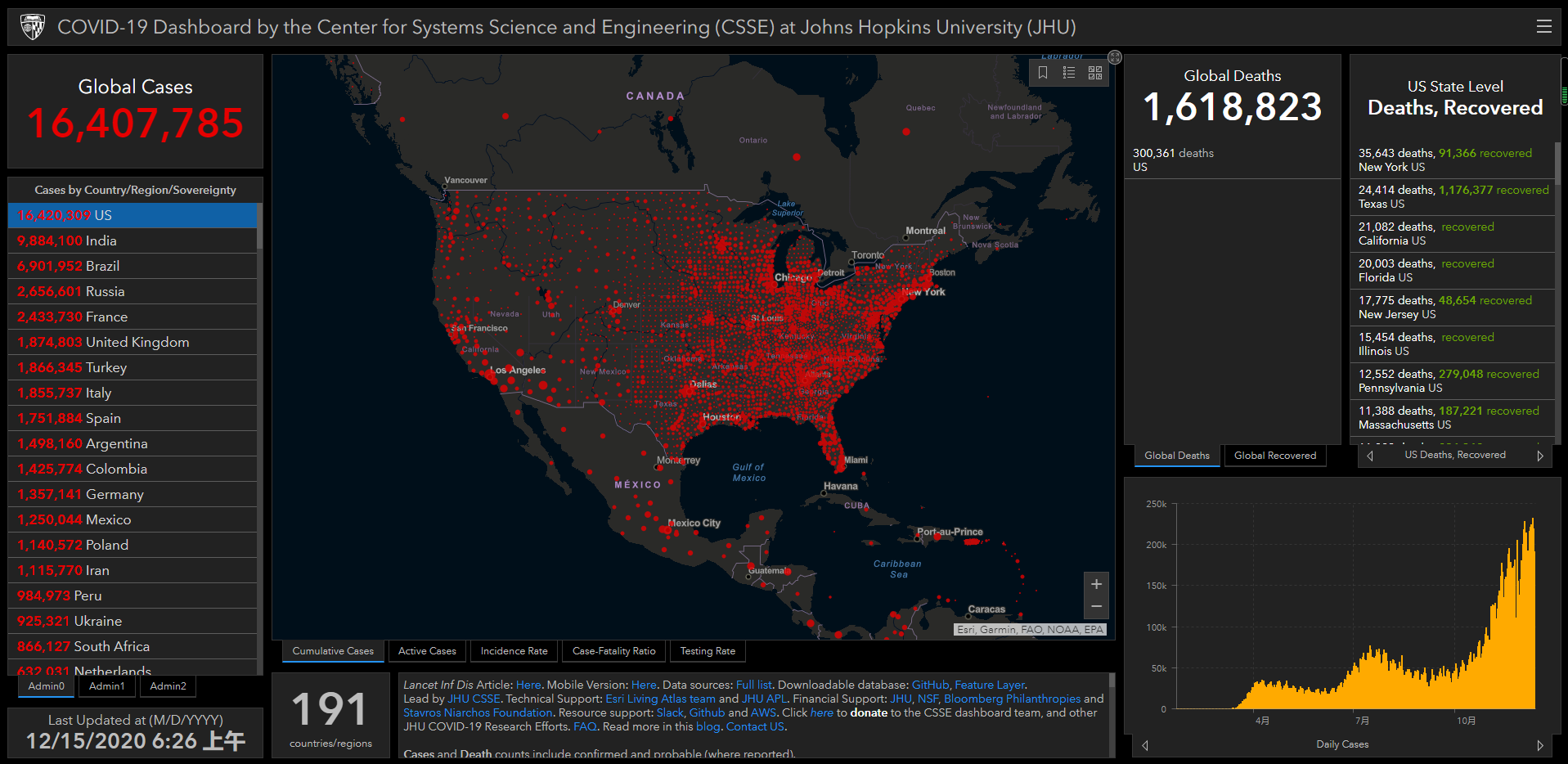
Task: Visit the Stavros Niarchos Foundation link
Action: tap(478, 712)
